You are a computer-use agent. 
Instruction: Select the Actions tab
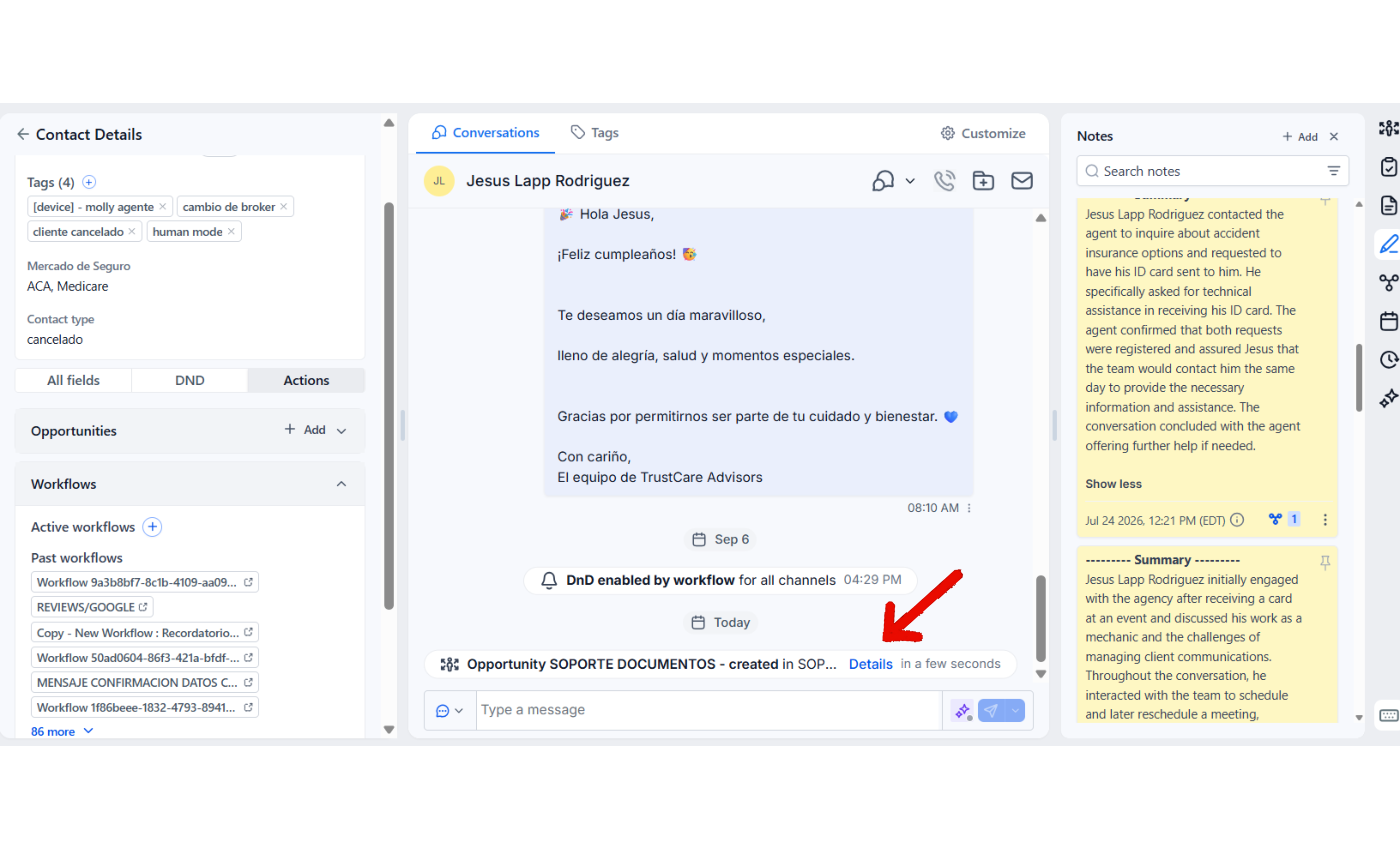[x=306, y=380]
